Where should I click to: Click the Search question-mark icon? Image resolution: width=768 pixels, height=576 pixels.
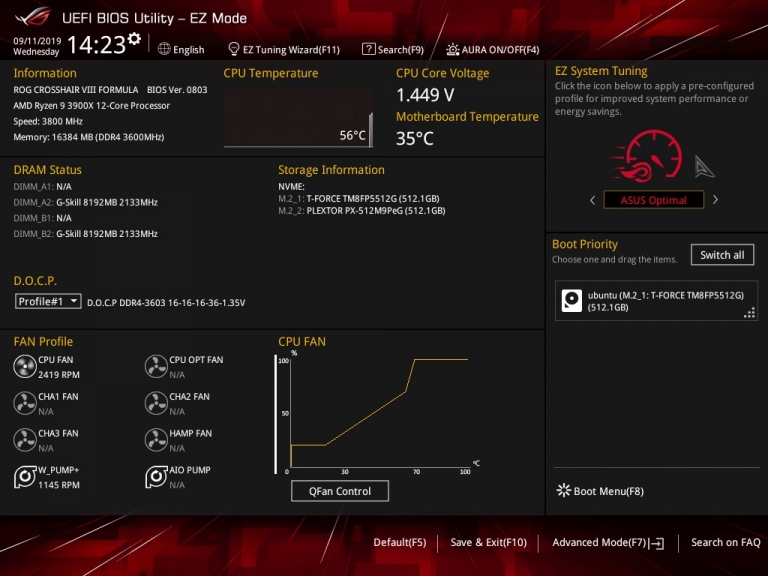(x=368, y=49)
